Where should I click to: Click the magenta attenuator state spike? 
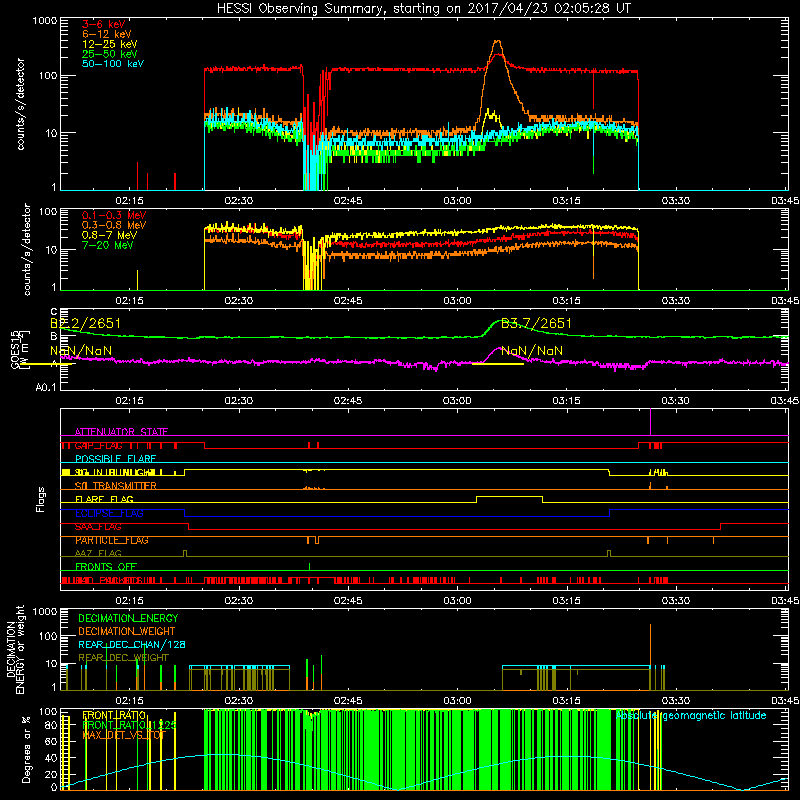coord(650,422)
